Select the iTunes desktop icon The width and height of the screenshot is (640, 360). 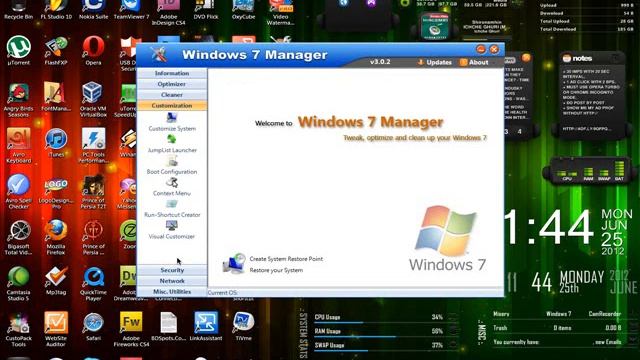56,143
